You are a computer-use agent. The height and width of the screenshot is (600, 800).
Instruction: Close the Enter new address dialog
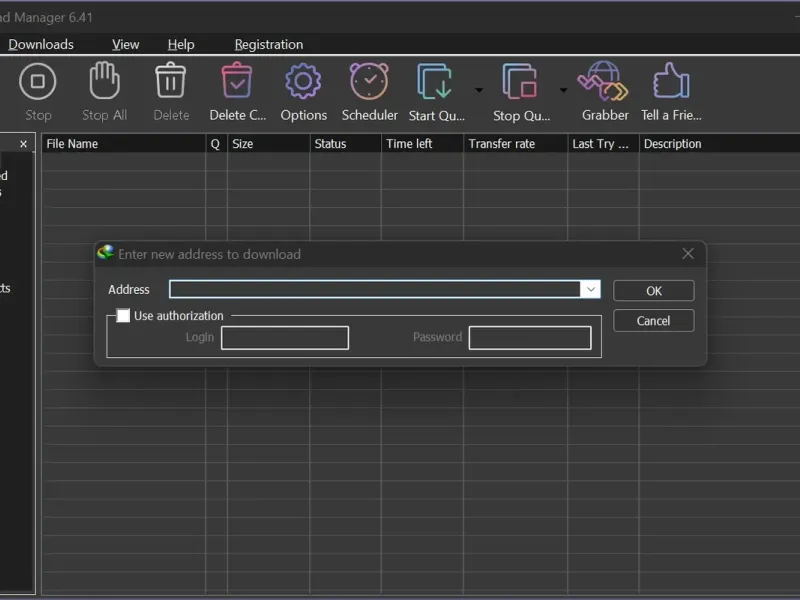(x=688, y=254)
